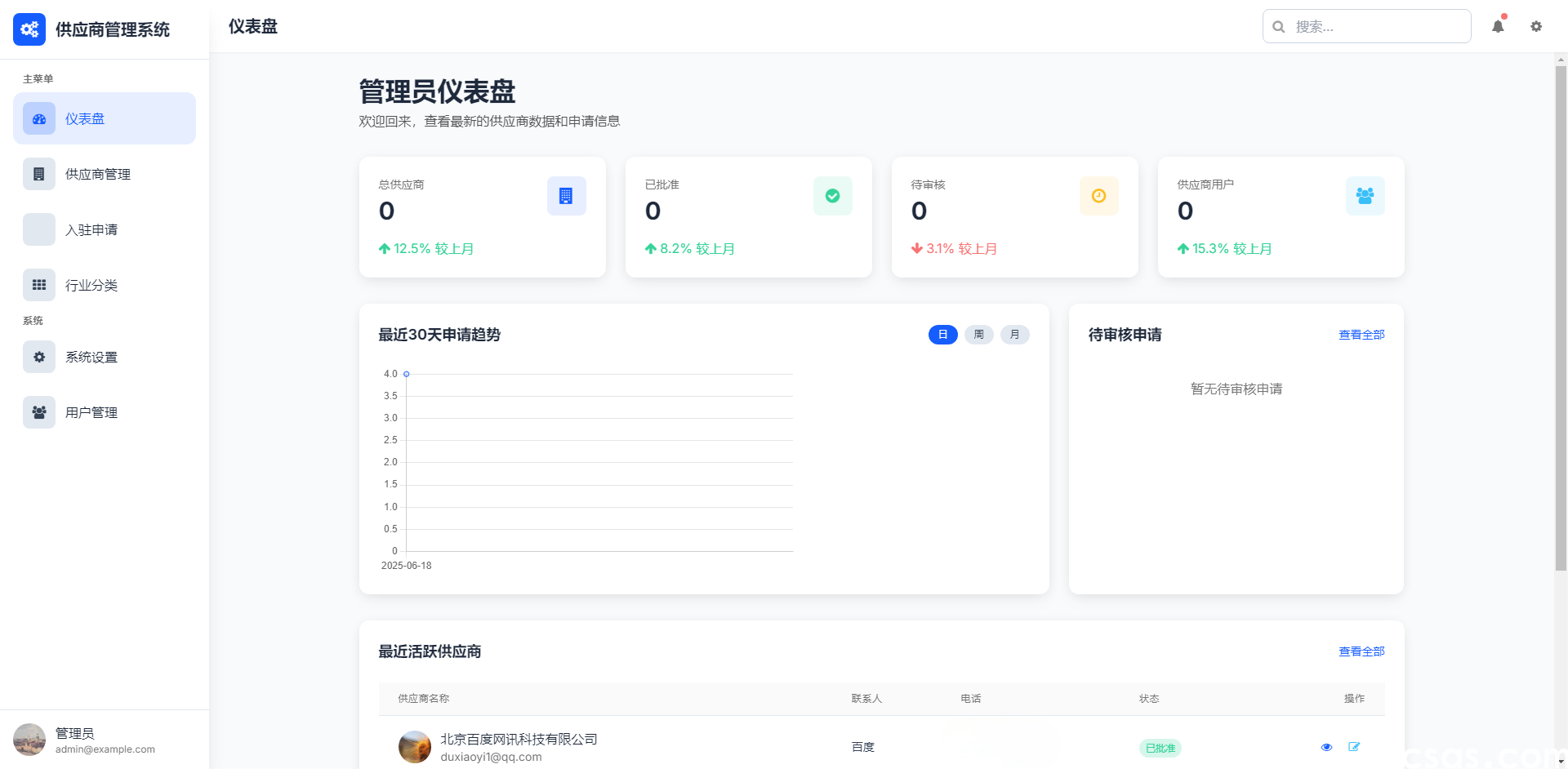
Task: Open the 仪表盘 sidebar item
Action: click(x=105, y=118)
